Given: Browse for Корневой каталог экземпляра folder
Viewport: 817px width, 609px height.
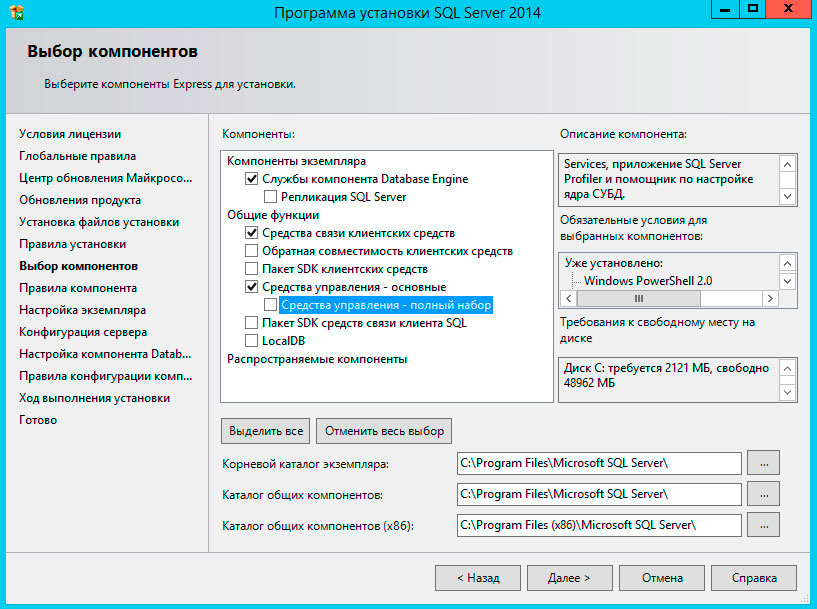Looking at the screenshot, I should [x=763, y=463].
